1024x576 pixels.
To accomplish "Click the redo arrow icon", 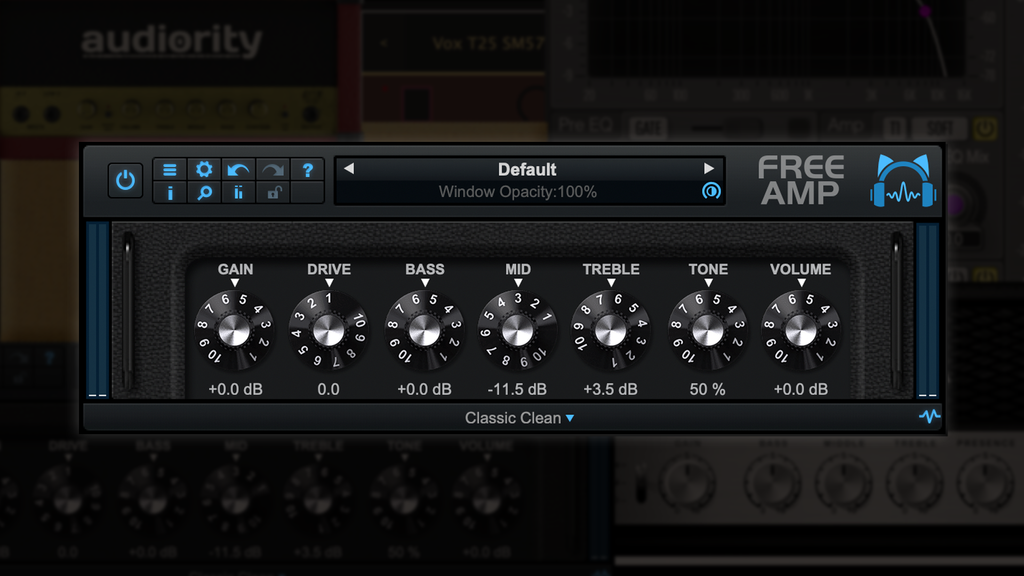I will coord(273,170).
